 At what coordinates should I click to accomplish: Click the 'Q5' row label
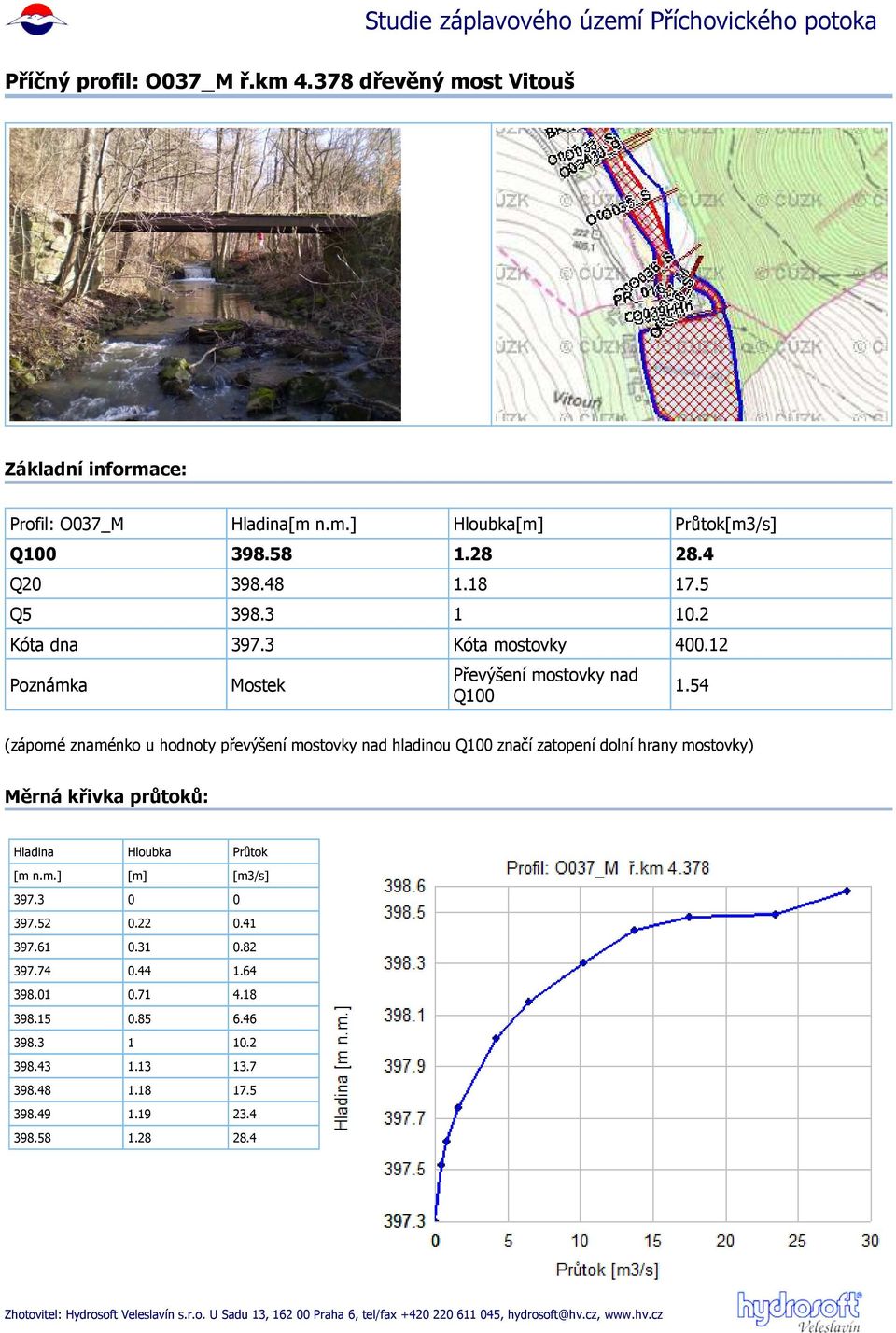coord(21,614)
